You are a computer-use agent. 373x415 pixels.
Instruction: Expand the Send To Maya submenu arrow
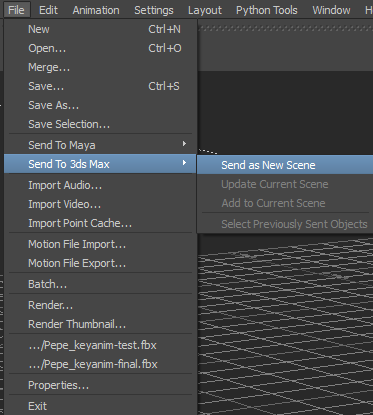coord(184,144)
